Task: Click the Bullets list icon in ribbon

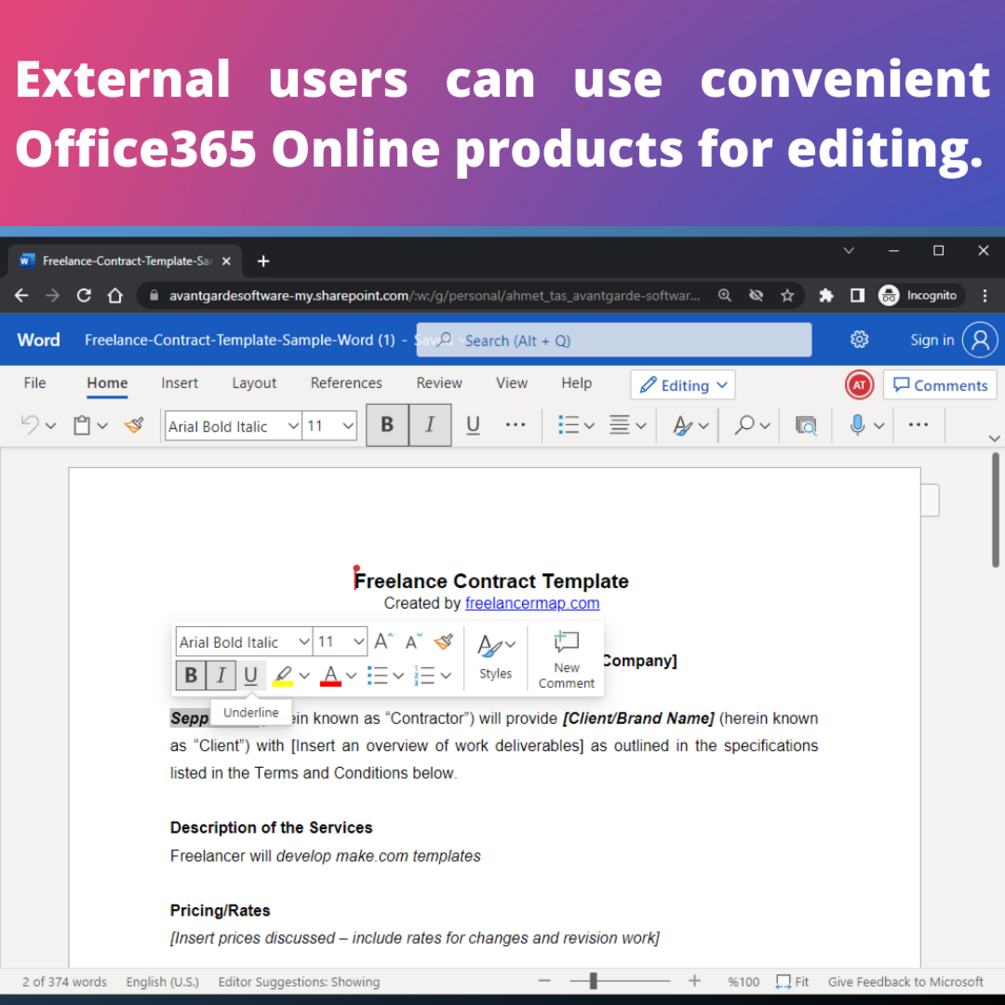Action: 569,425
